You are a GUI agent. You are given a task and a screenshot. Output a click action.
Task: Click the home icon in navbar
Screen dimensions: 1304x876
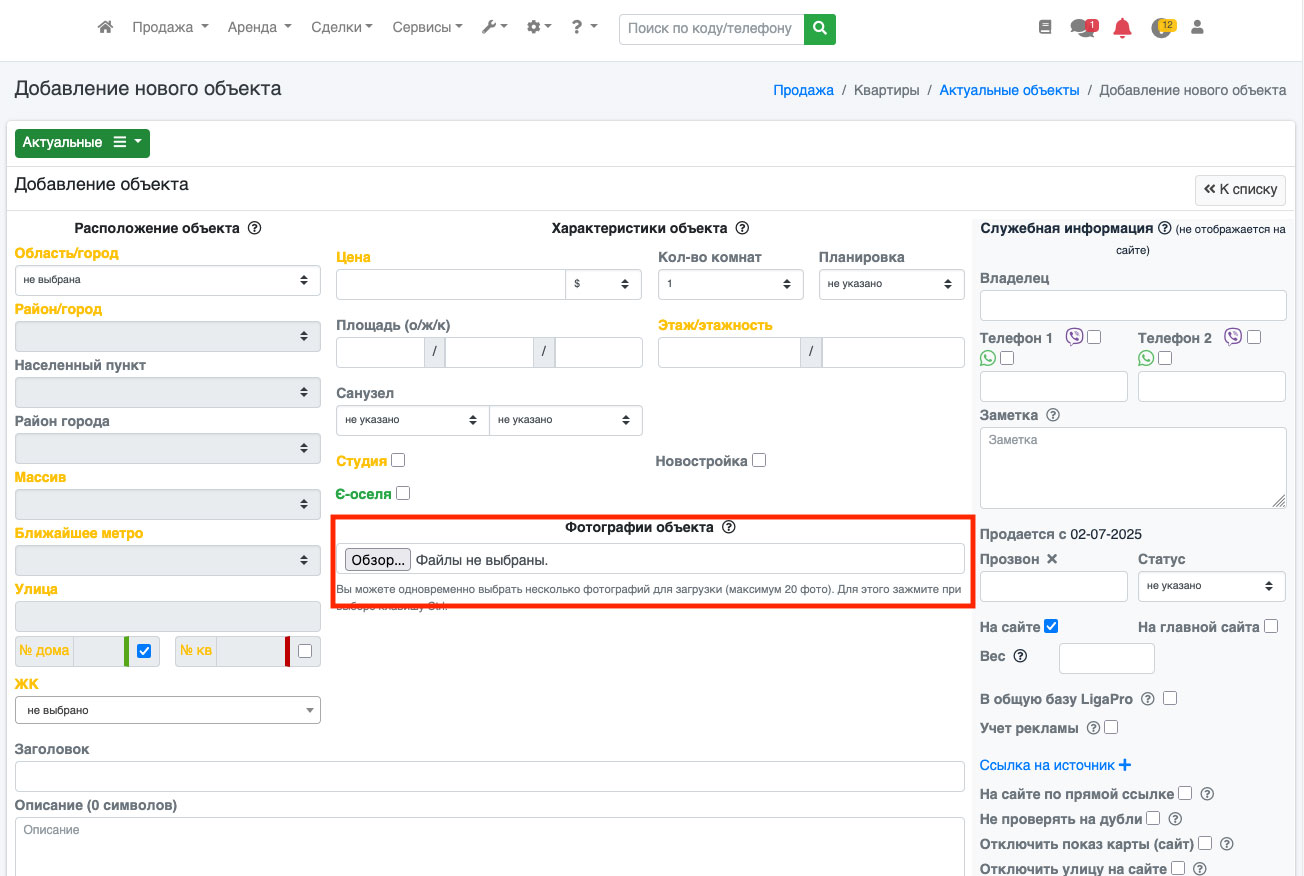[105, 28]
